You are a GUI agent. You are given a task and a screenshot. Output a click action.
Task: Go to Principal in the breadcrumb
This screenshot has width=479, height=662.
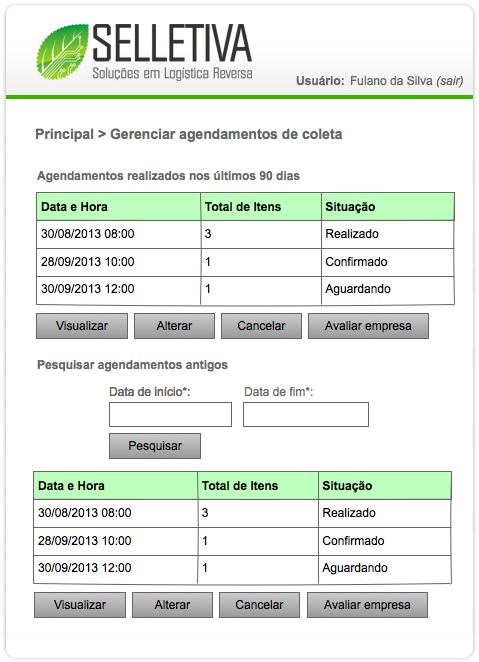pos(64,134)
